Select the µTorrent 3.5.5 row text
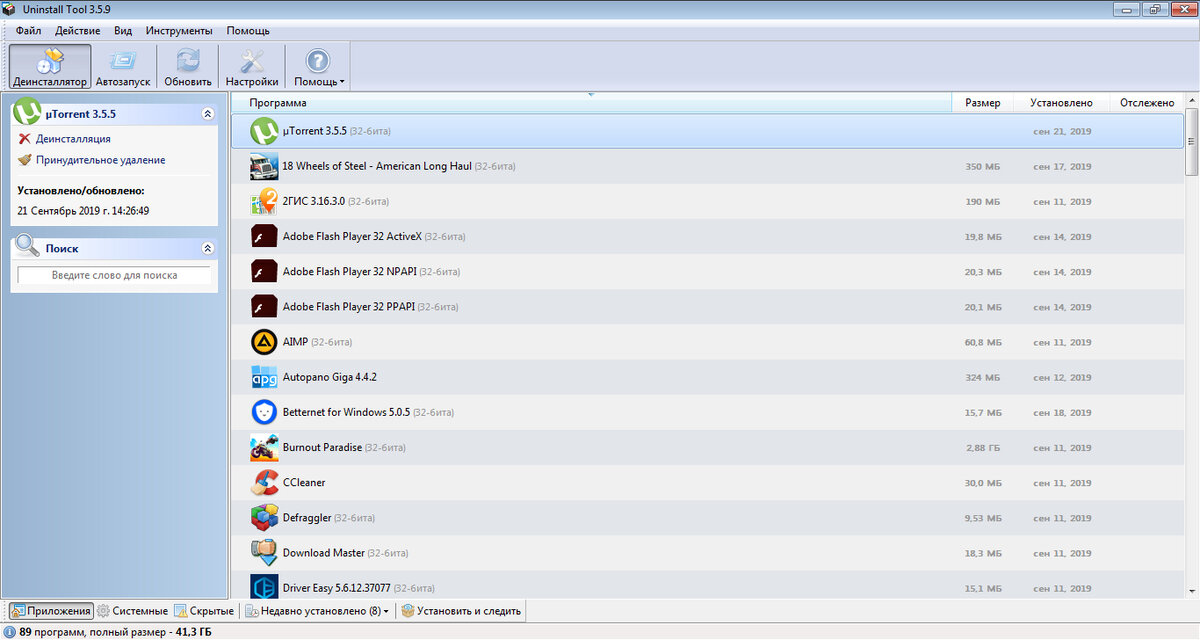Image resolution: width=1200 pixels, height=640 pixels. [x=315, y=131]
